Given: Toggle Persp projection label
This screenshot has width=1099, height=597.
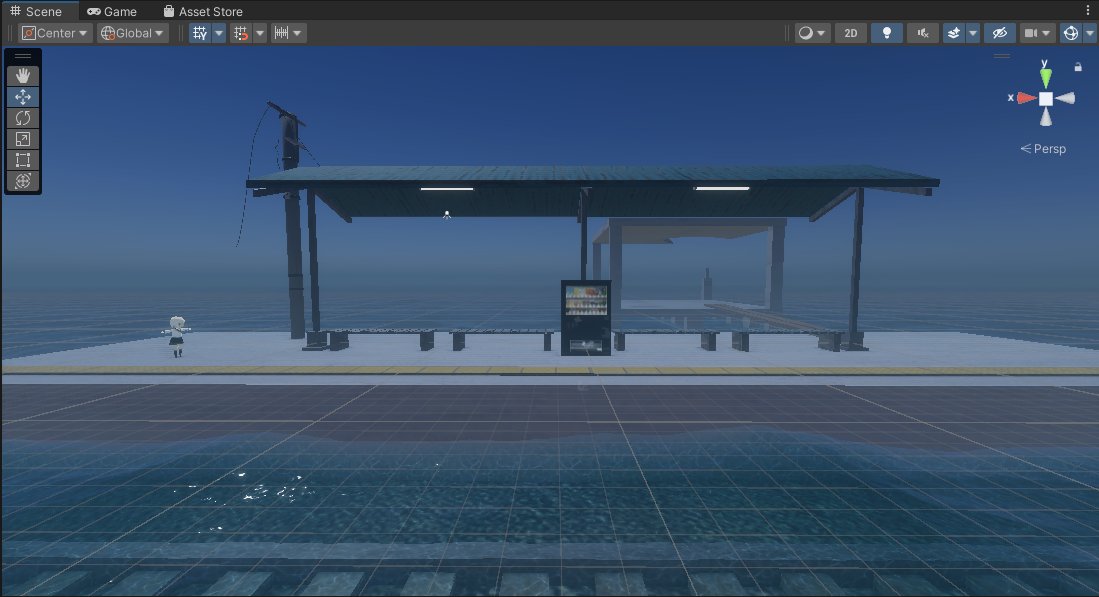Looking at the screenshot, I should point(1043,149).
